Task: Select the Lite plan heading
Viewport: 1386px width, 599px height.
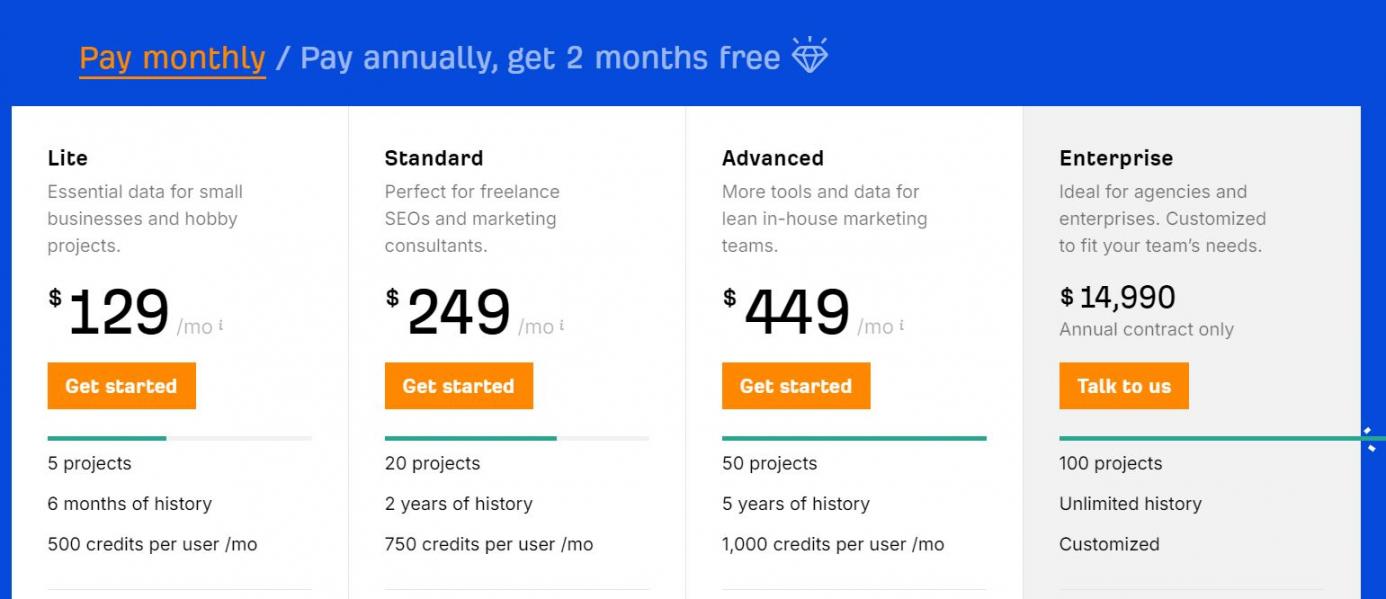Action: [x=68, y=158]
